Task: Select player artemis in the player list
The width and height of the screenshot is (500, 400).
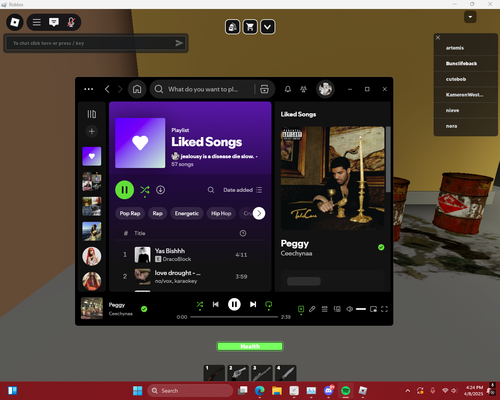Action: pos(455,48)
